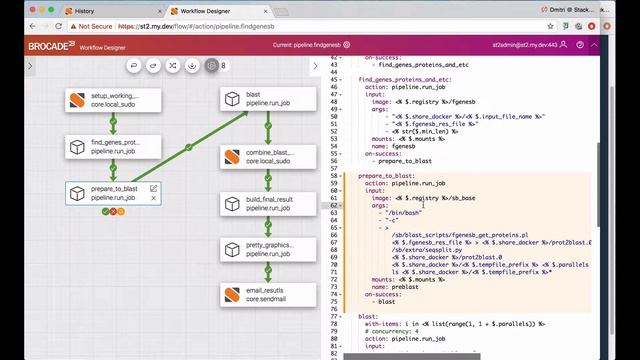Image resolution: width=640 pixels, height=360 pixels.
Task: Fold the prepare_to_blast block at line 58
Action: click(340, 176)
